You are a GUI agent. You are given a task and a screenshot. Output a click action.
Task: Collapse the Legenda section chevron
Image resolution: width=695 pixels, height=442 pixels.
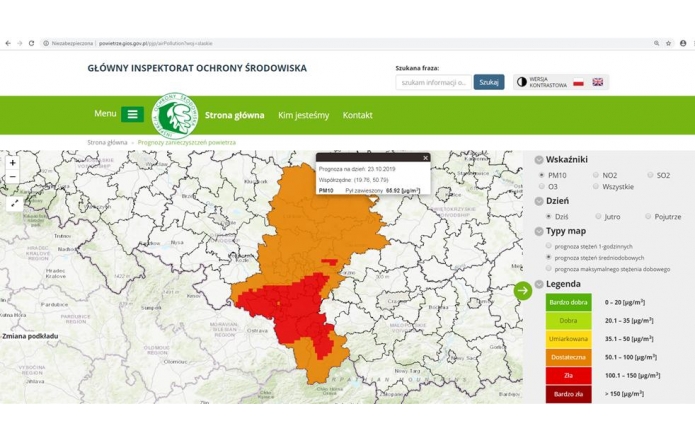[x=539, y=284]
